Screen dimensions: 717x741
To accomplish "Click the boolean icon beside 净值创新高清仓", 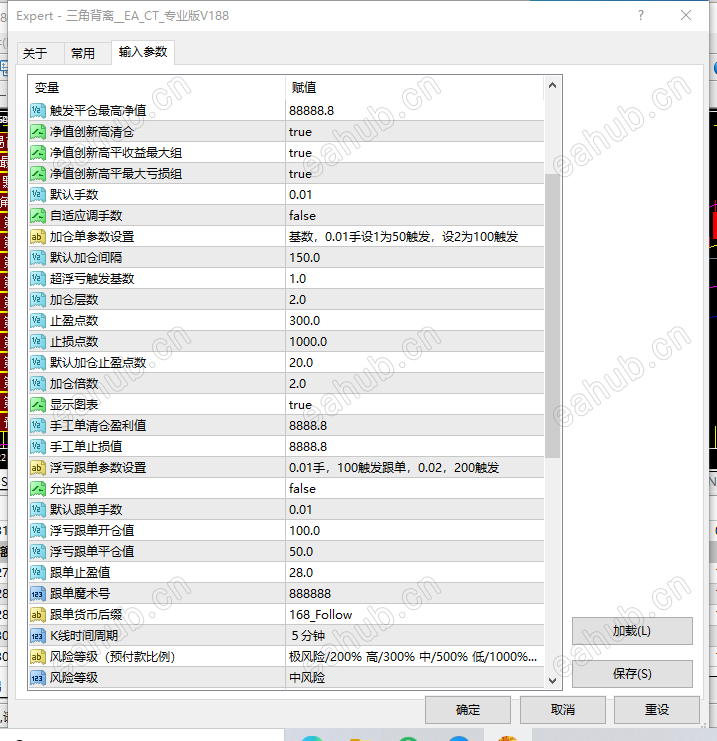I will tap(38, 132).
